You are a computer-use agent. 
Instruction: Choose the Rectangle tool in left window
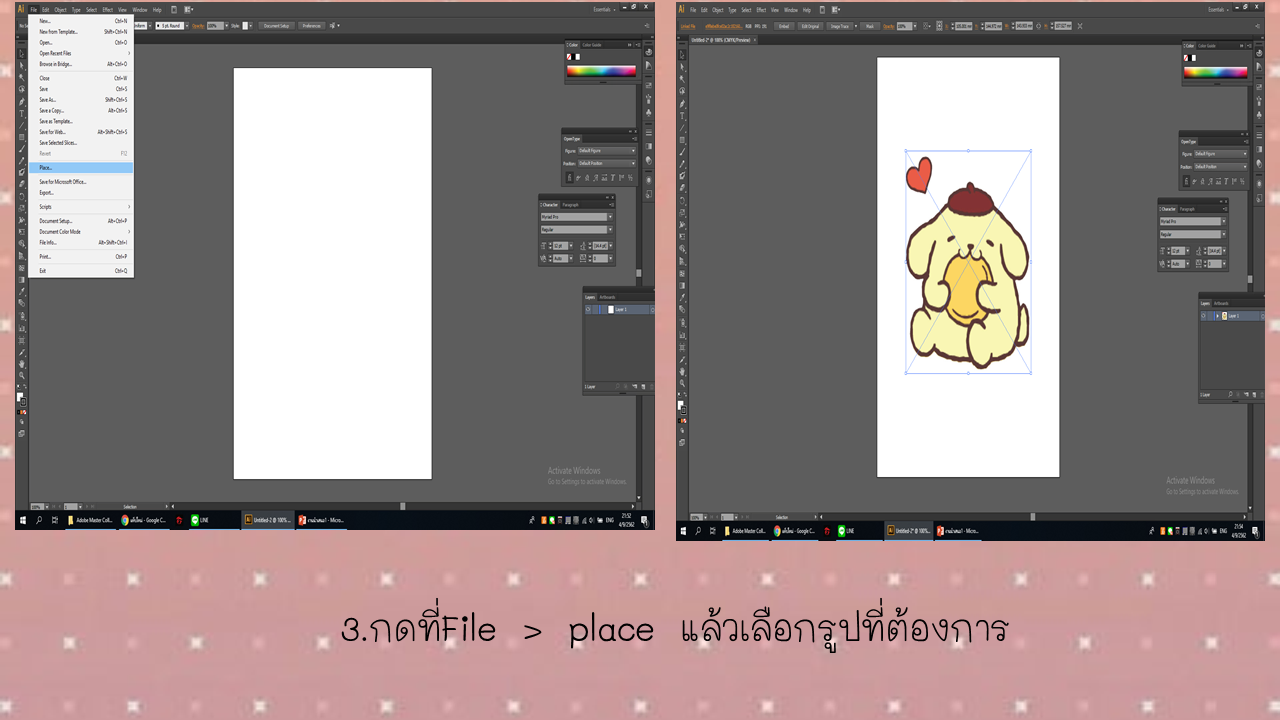coord(21,137)
